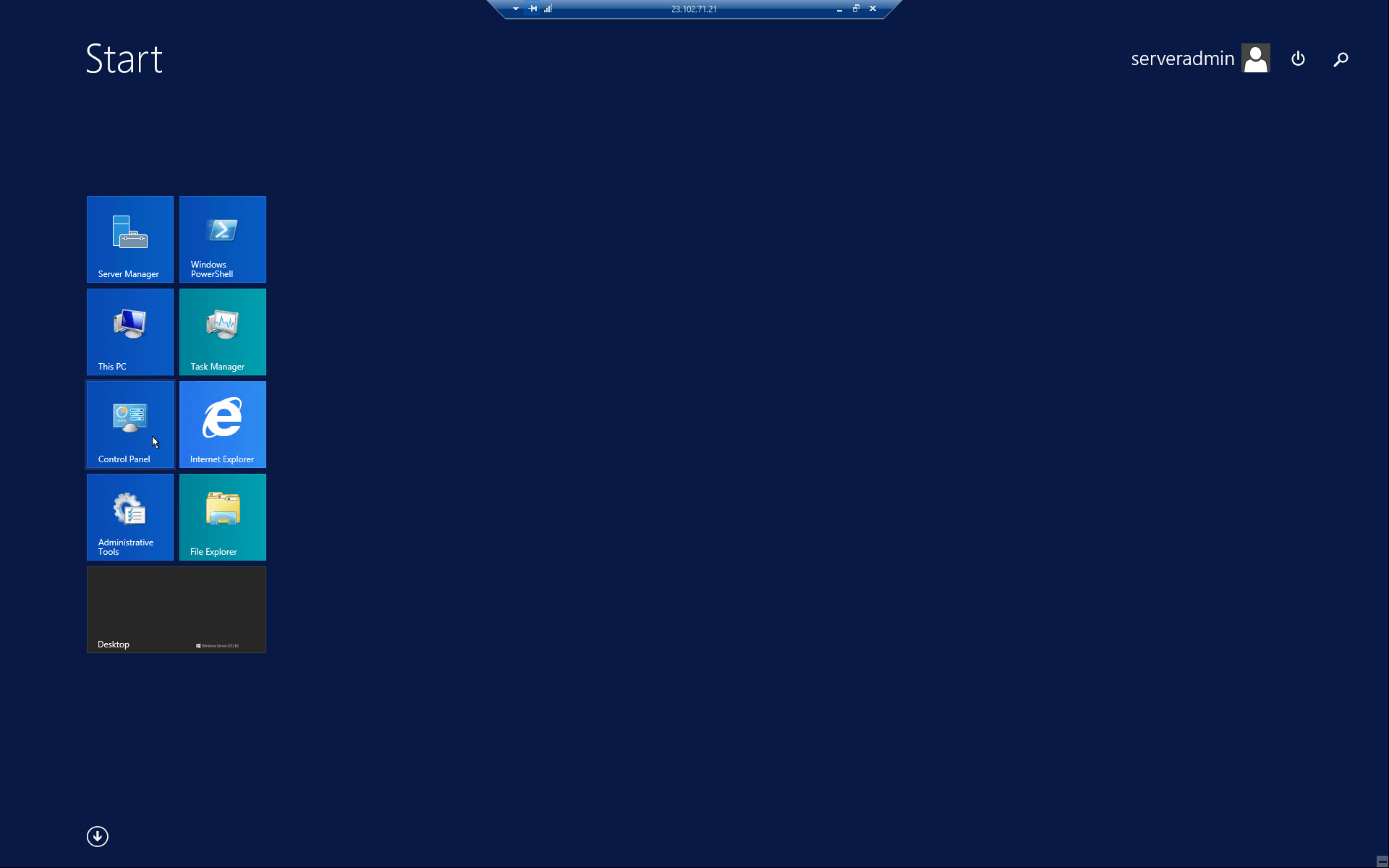Open Control Panel
The image size is (1389, 868).
(129, 424)
